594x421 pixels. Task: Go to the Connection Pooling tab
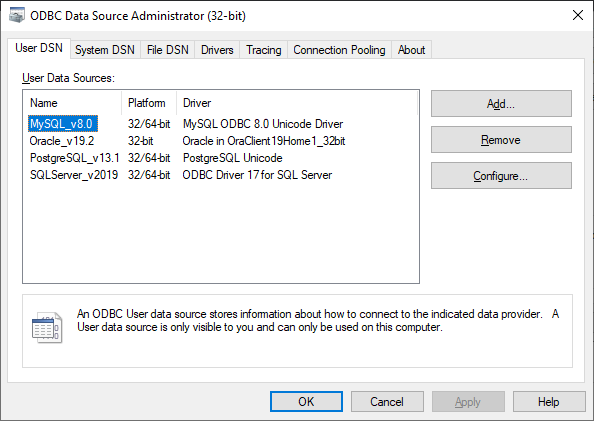point(339,50)
